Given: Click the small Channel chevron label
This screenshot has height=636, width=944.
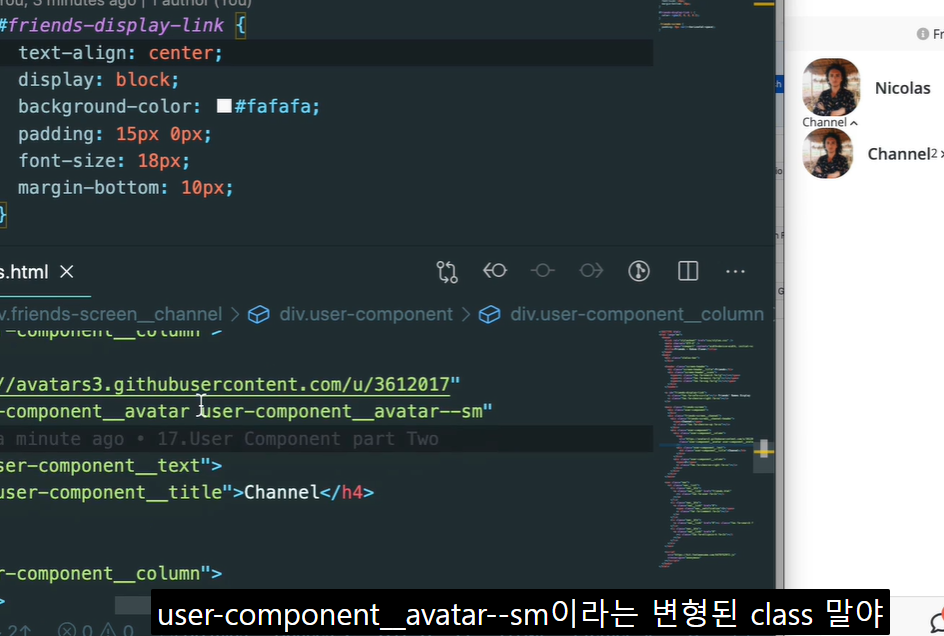Looking at the screenshot, I should (x=830, y=122).
